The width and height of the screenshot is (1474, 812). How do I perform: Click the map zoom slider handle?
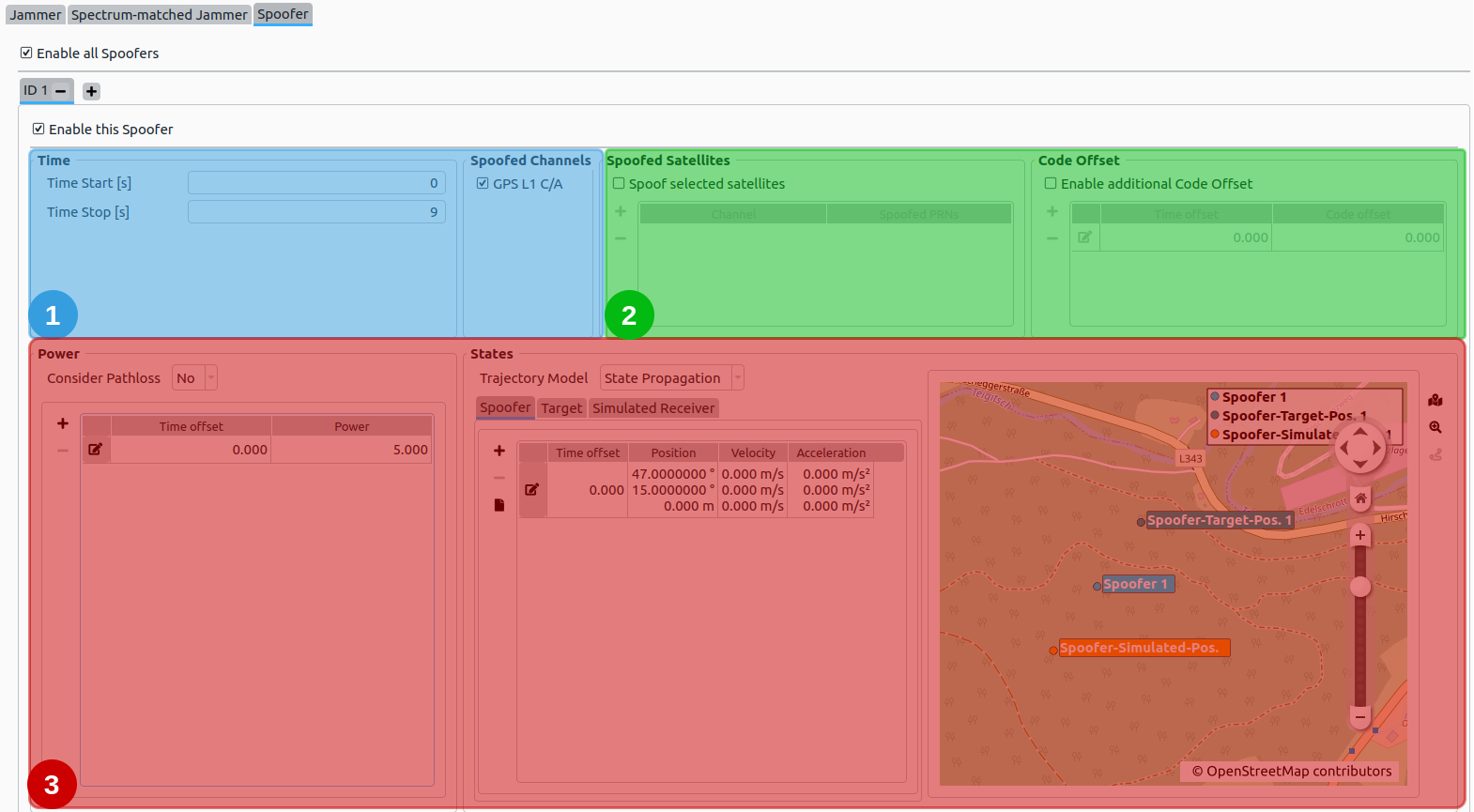1360,588
